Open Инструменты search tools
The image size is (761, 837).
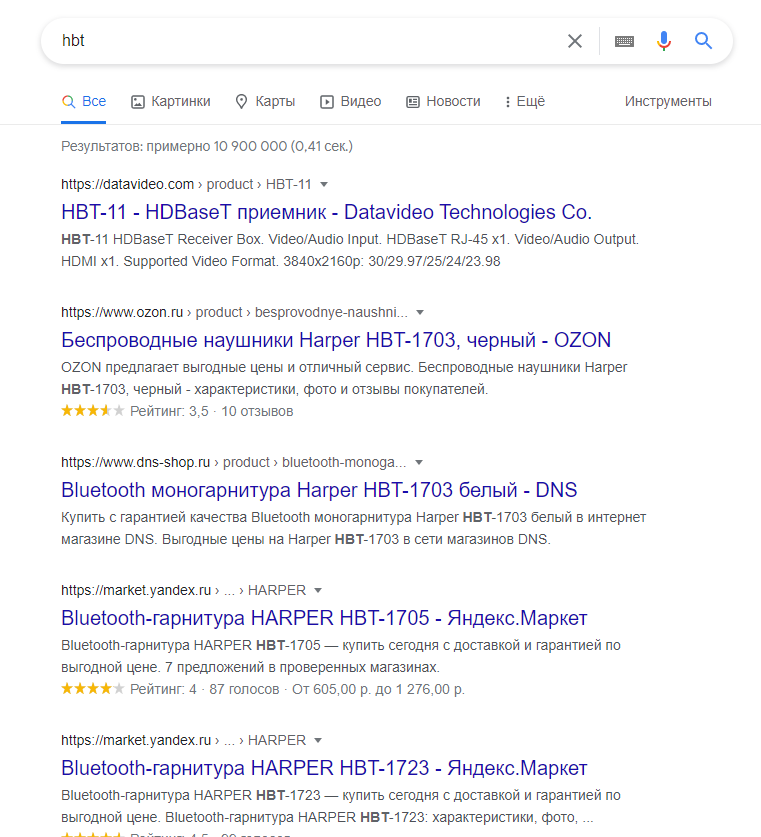pos(668,101)
